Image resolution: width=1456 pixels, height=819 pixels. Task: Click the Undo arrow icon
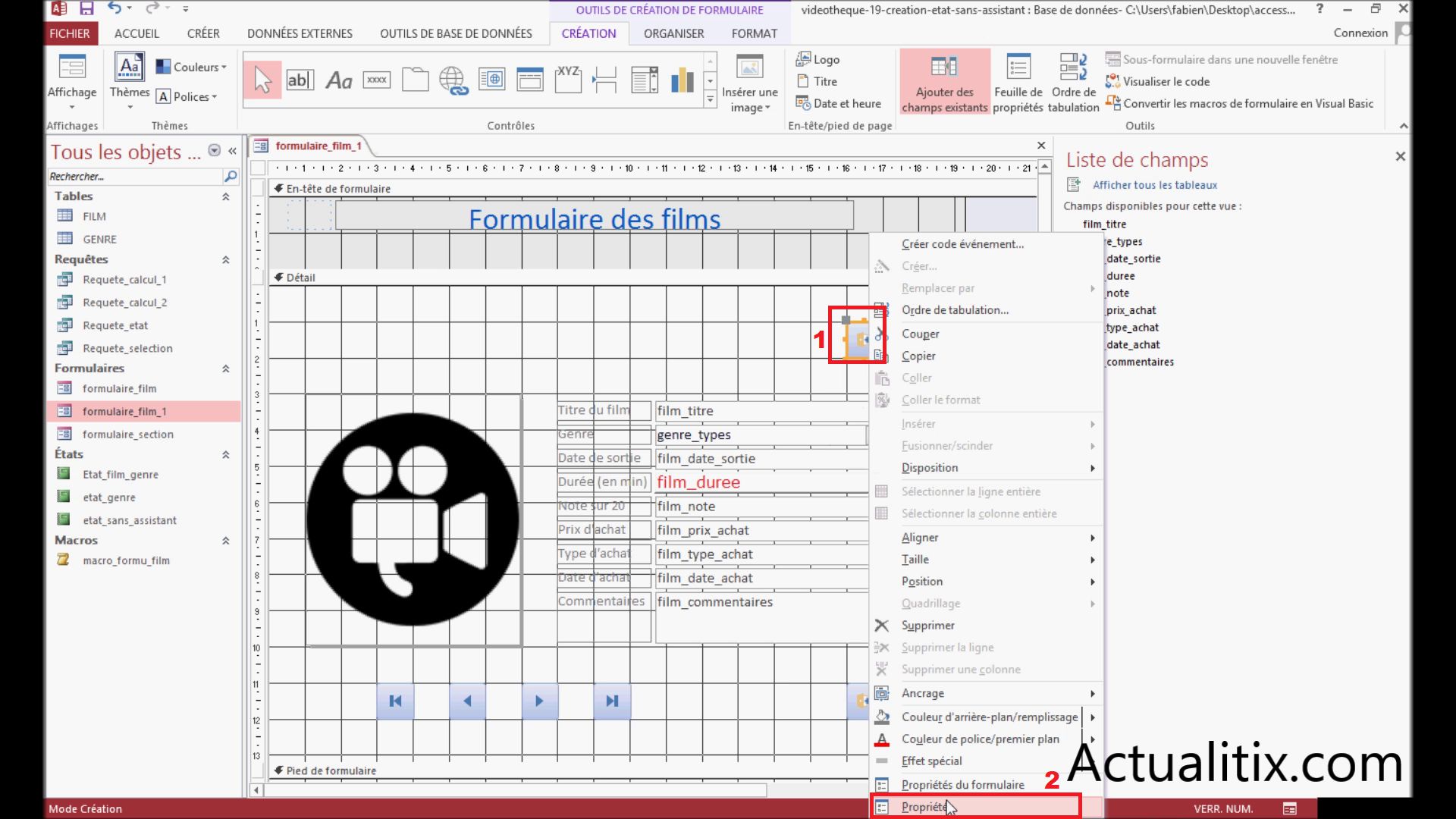tap(115, 8)
